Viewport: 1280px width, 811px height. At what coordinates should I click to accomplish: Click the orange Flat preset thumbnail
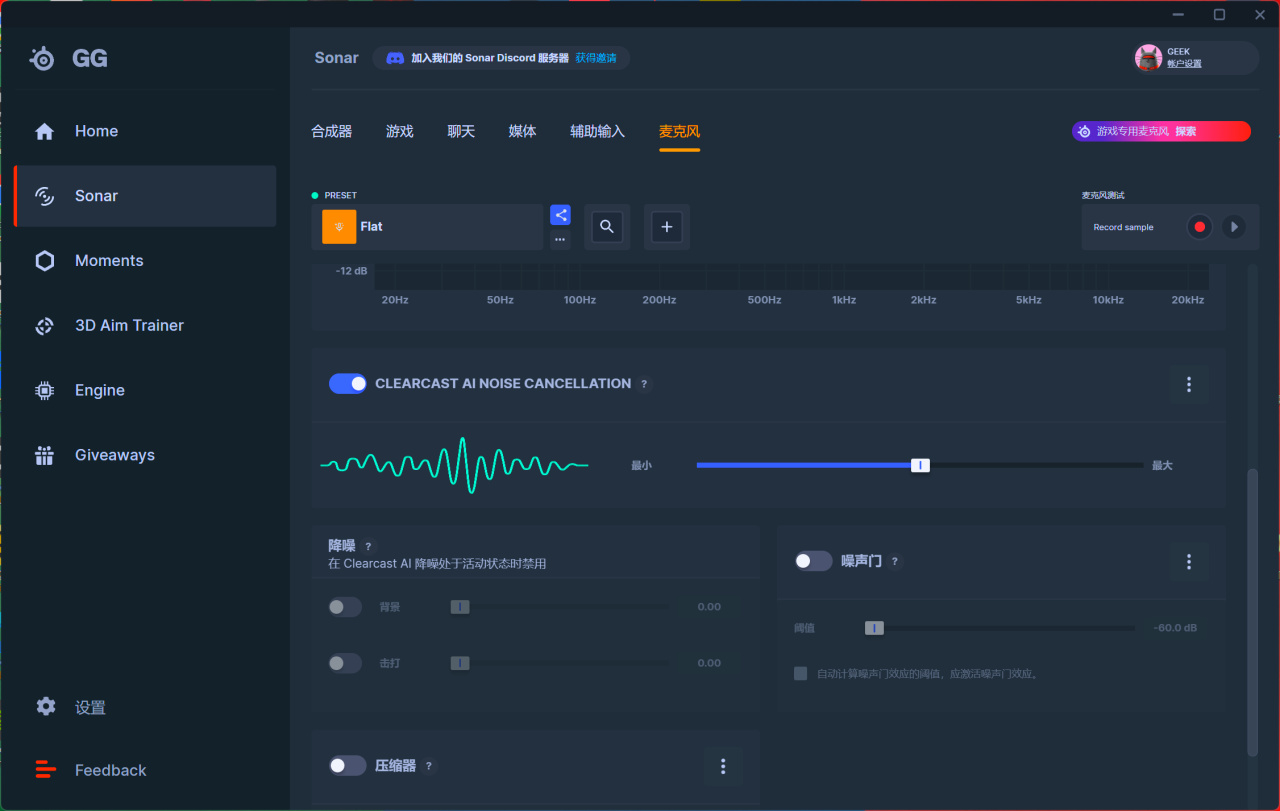pos(339,227)
